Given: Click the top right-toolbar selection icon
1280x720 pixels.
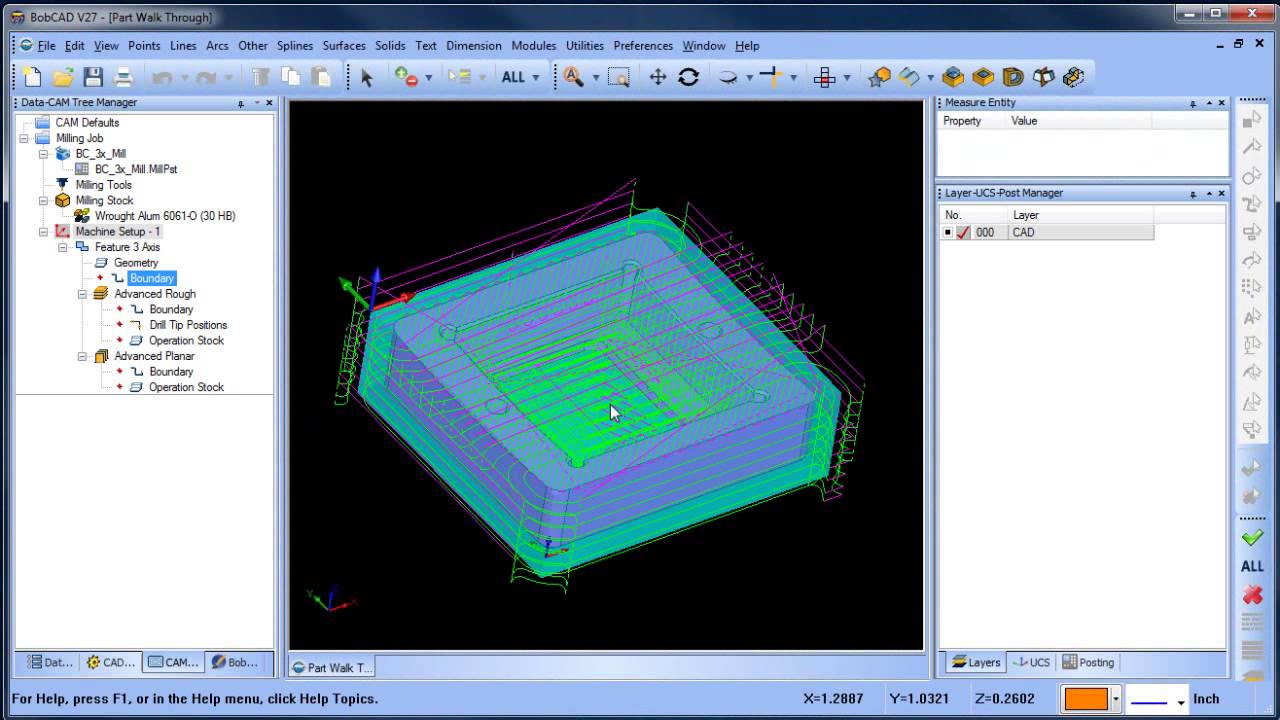Looking at the screenshot, I should pos(1252,119).
